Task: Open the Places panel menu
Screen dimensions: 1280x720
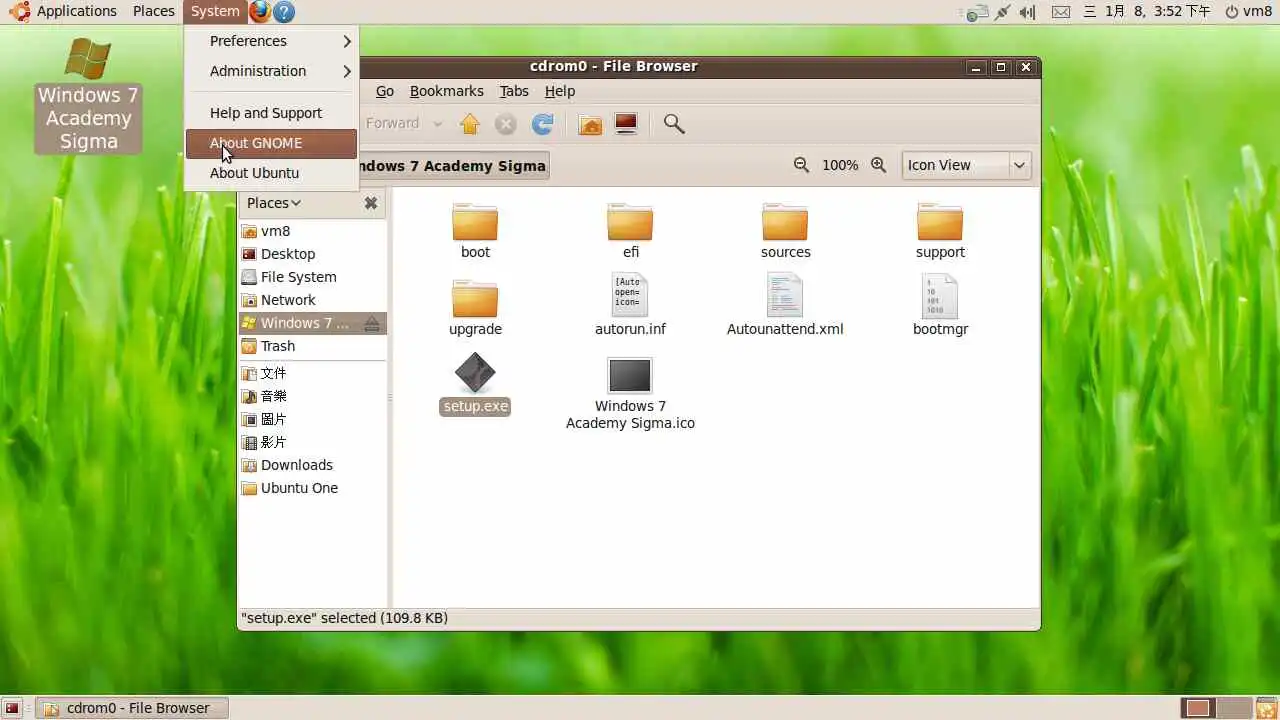Action: (x=154, y=12)
